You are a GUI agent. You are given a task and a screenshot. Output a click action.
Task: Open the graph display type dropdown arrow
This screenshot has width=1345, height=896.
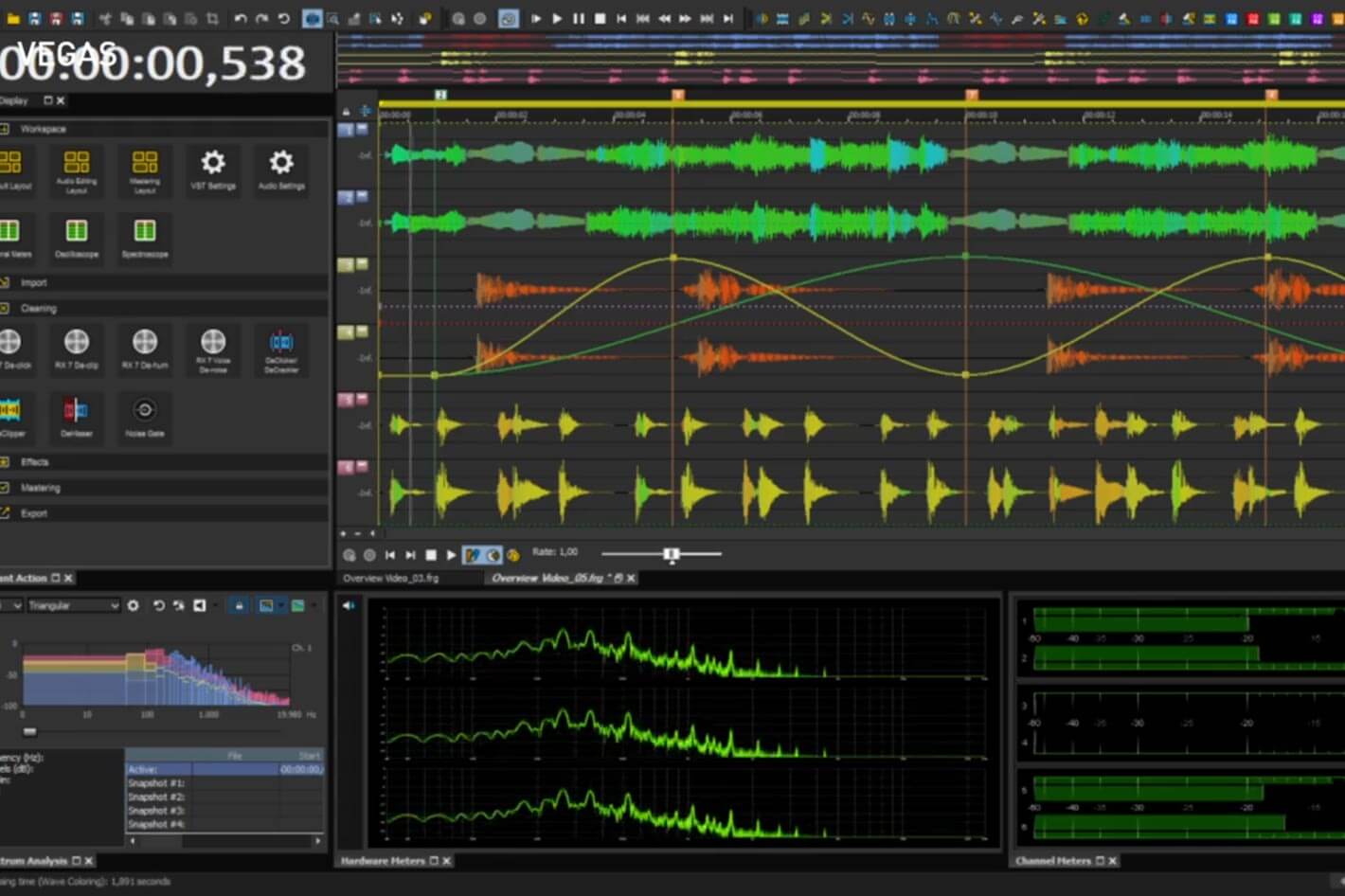point(280,605)
